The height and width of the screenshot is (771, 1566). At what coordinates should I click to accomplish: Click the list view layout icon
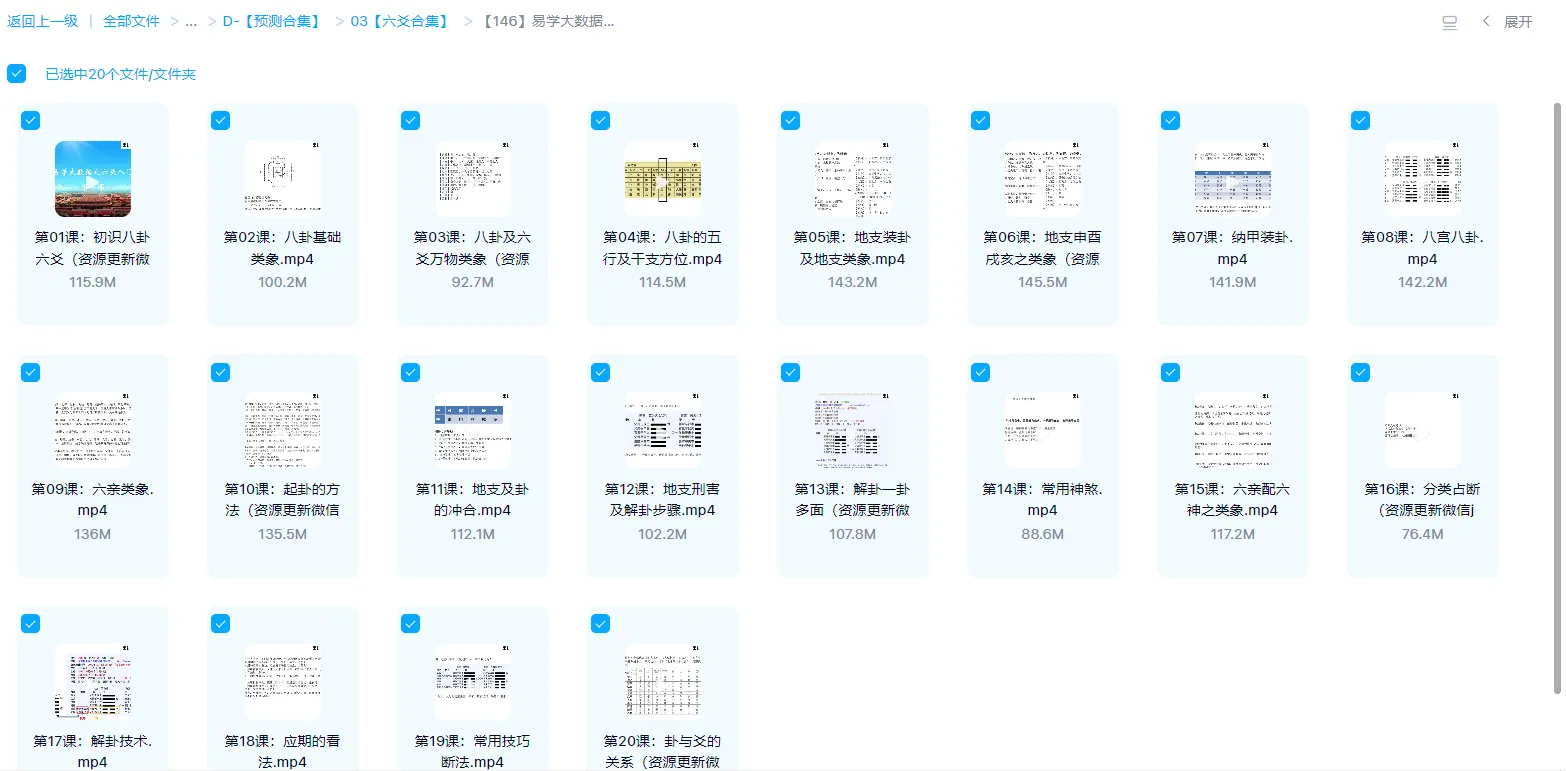click(1449, 22)
